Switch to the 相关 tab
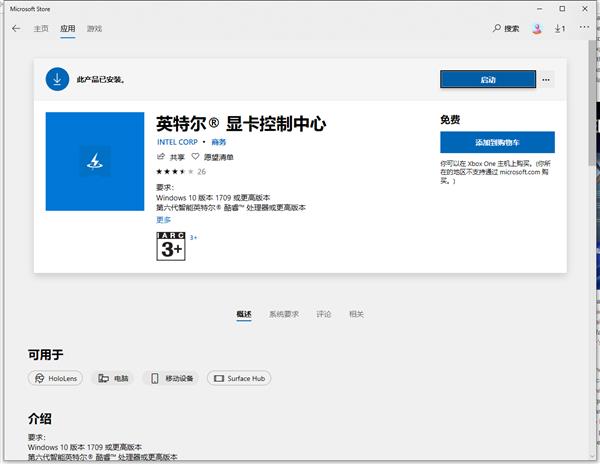The width and height of the screenshot is (600, 464). coord(356,314)
